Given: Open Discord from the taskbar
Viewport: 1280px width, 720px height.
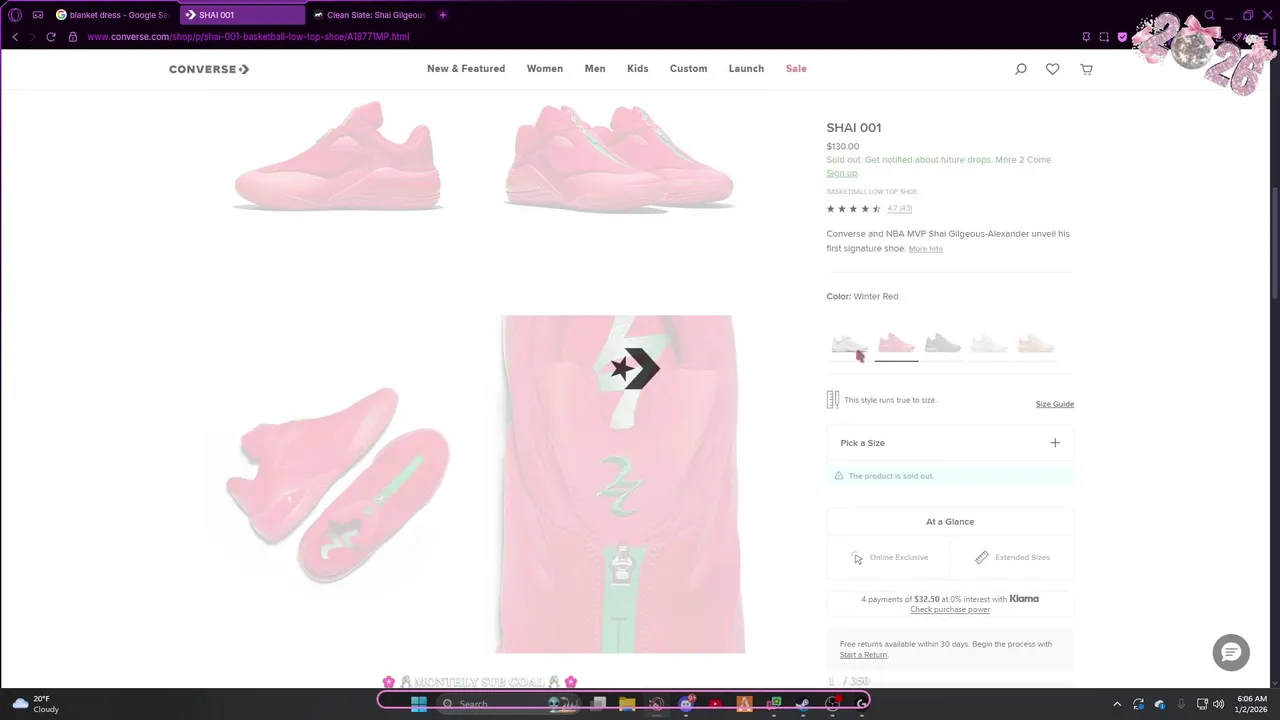Looking at the screenshot, I should pyautogui.click(x=686, y=703).
